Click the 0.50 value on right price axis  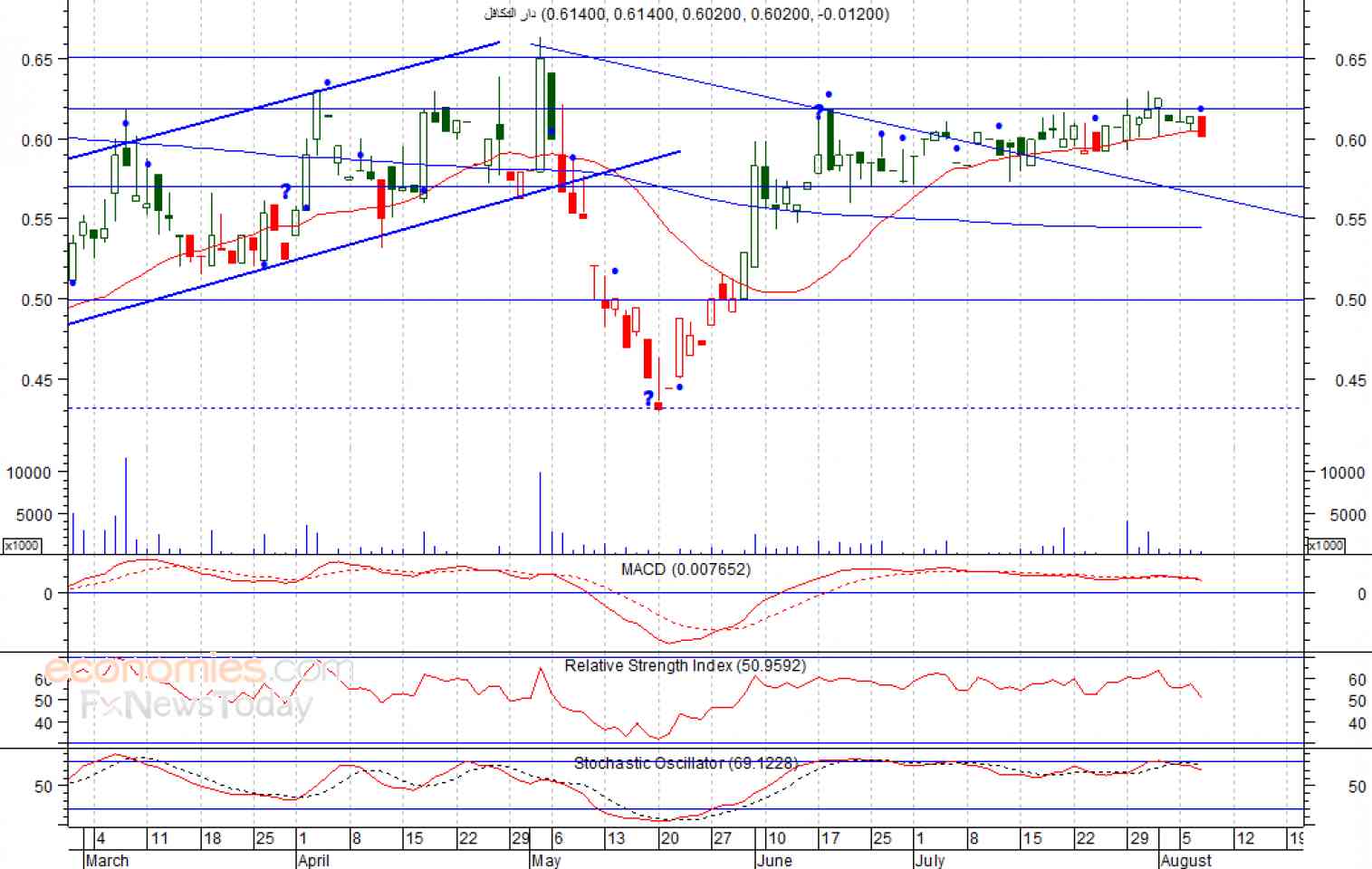pos(1350,301)
